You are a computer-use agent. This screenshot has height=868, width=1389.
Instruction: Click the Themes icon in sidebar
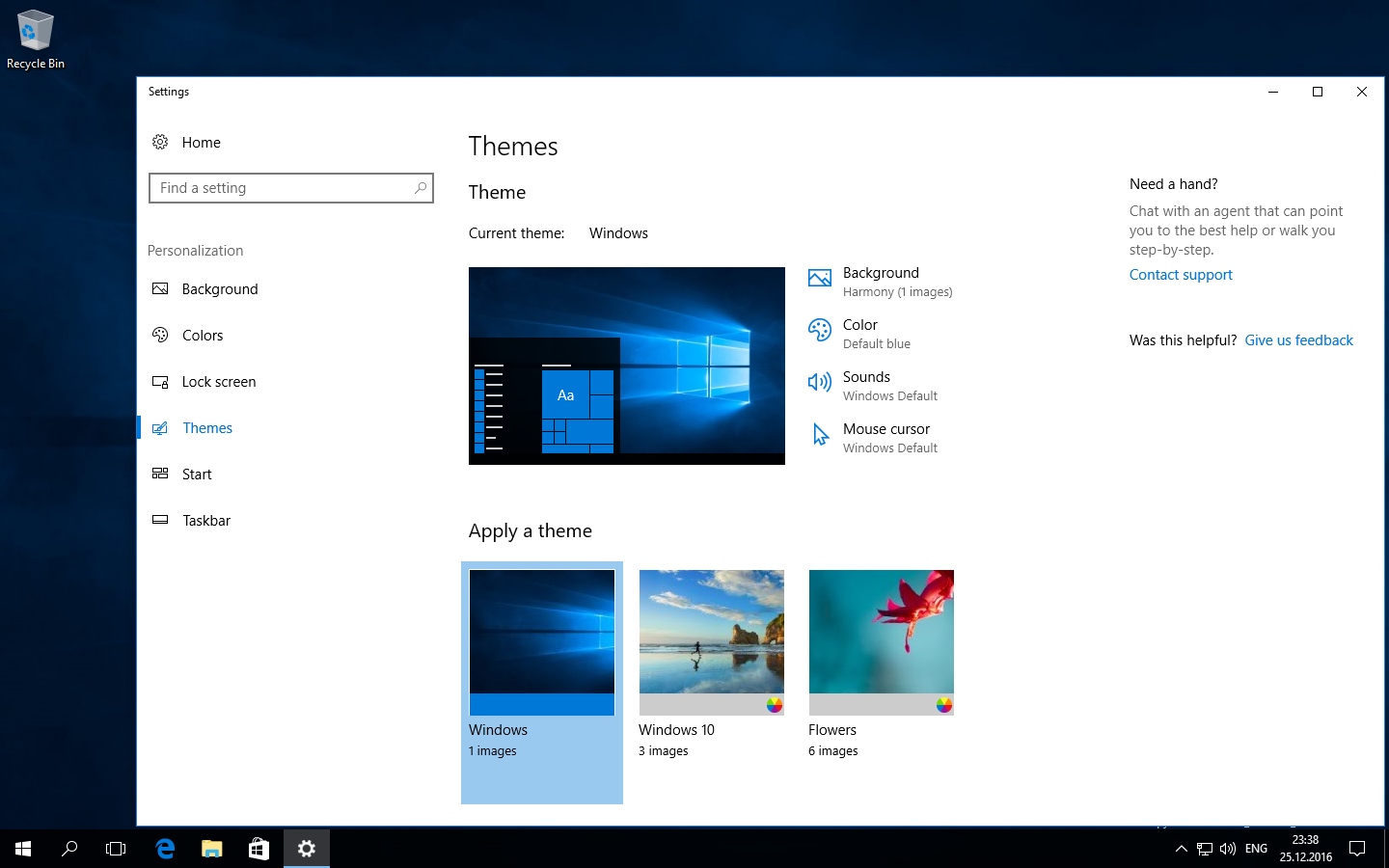[x=160, y=428]
